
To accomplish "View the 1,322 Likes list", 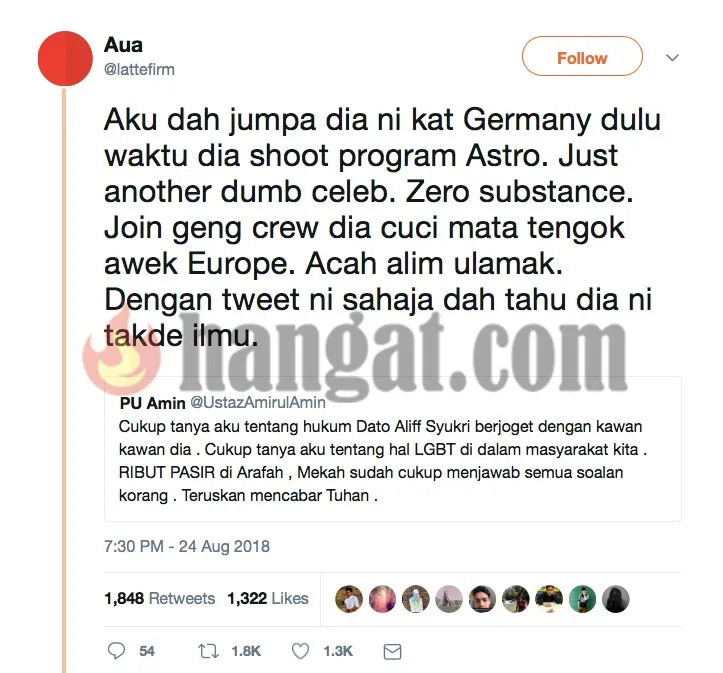I will click(x=268, y=598).
